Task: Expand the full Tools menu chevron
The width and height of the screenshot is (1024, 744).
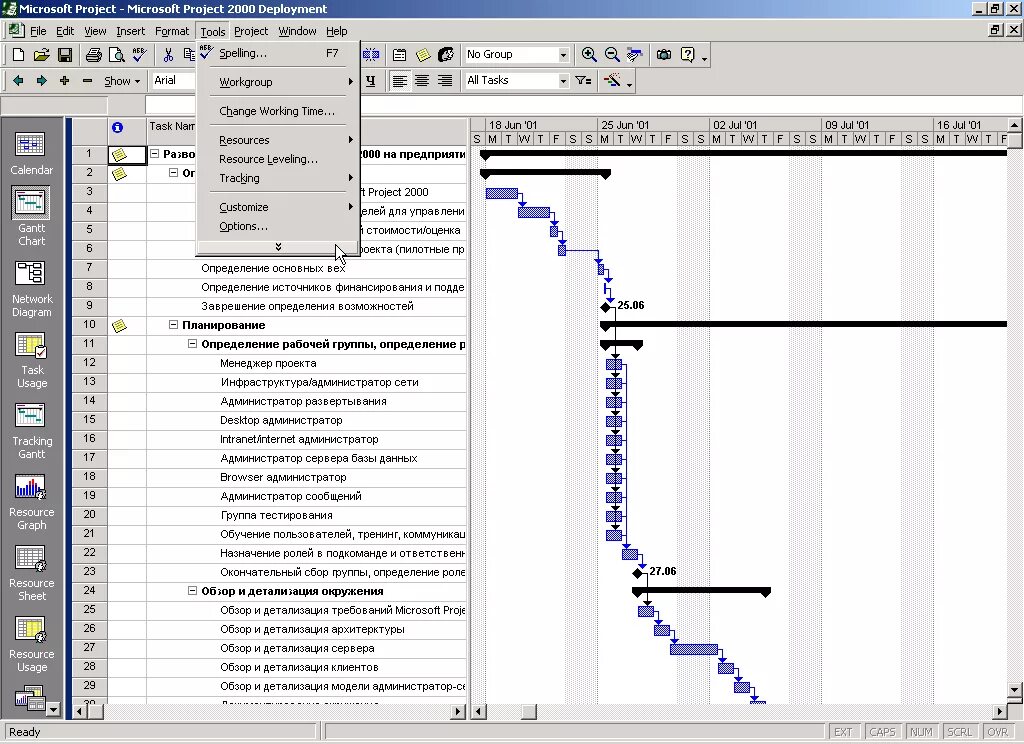Action: coord(278,247)
